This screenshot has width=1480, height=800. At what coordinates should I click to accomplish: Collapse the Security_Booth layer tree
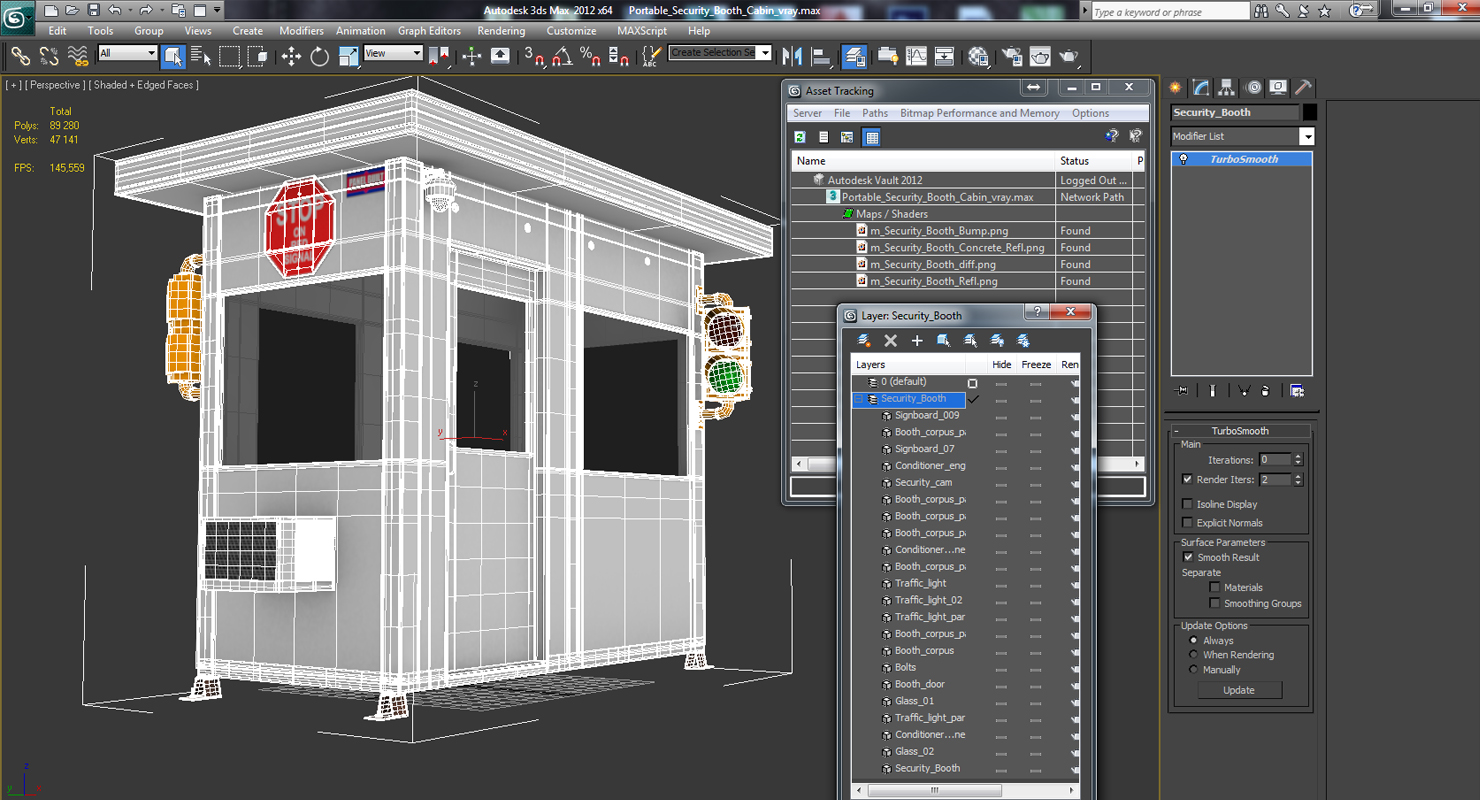pos(858,399)
